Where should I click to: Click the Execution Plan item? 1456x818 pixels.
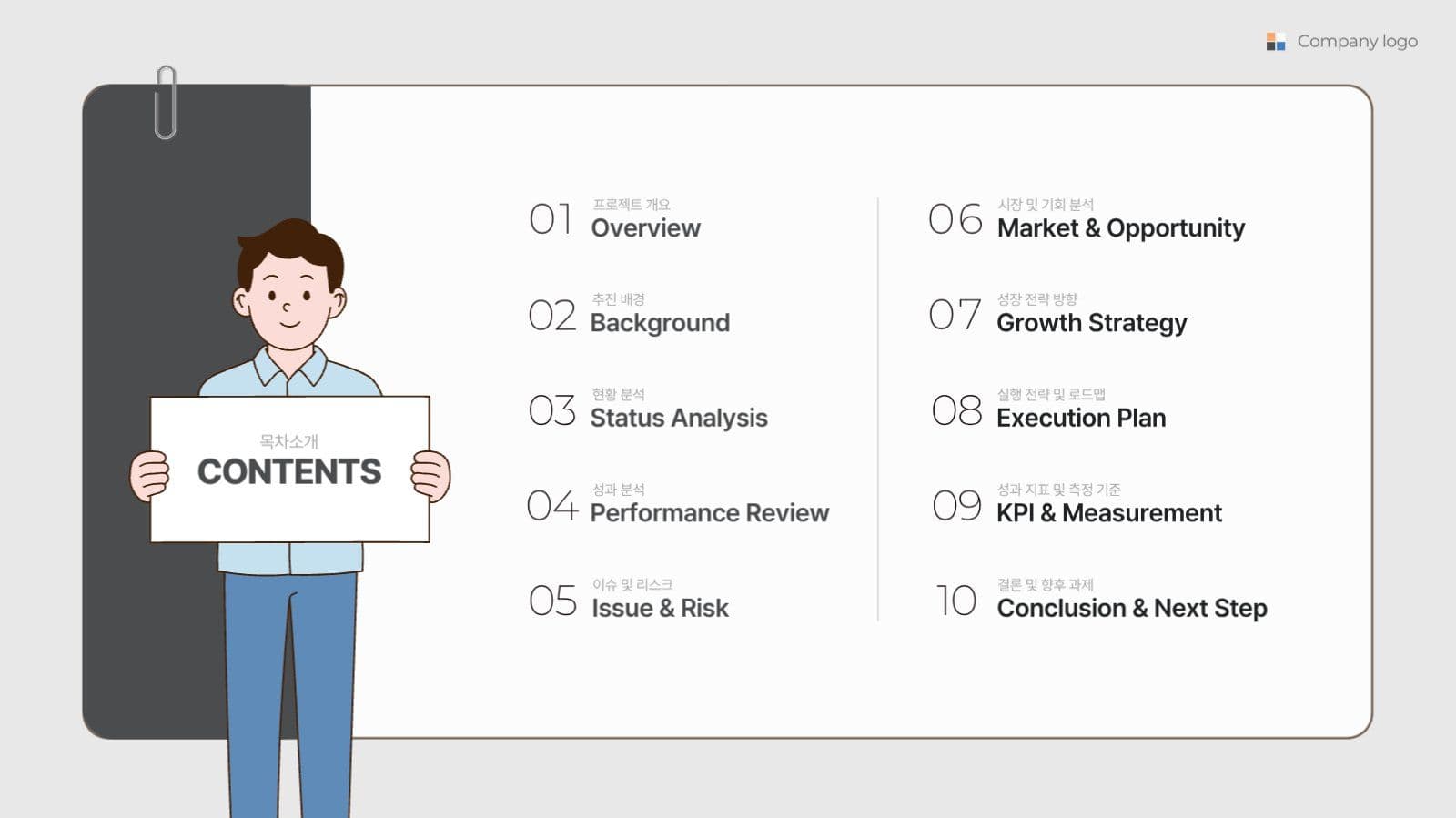point(1081,418)
